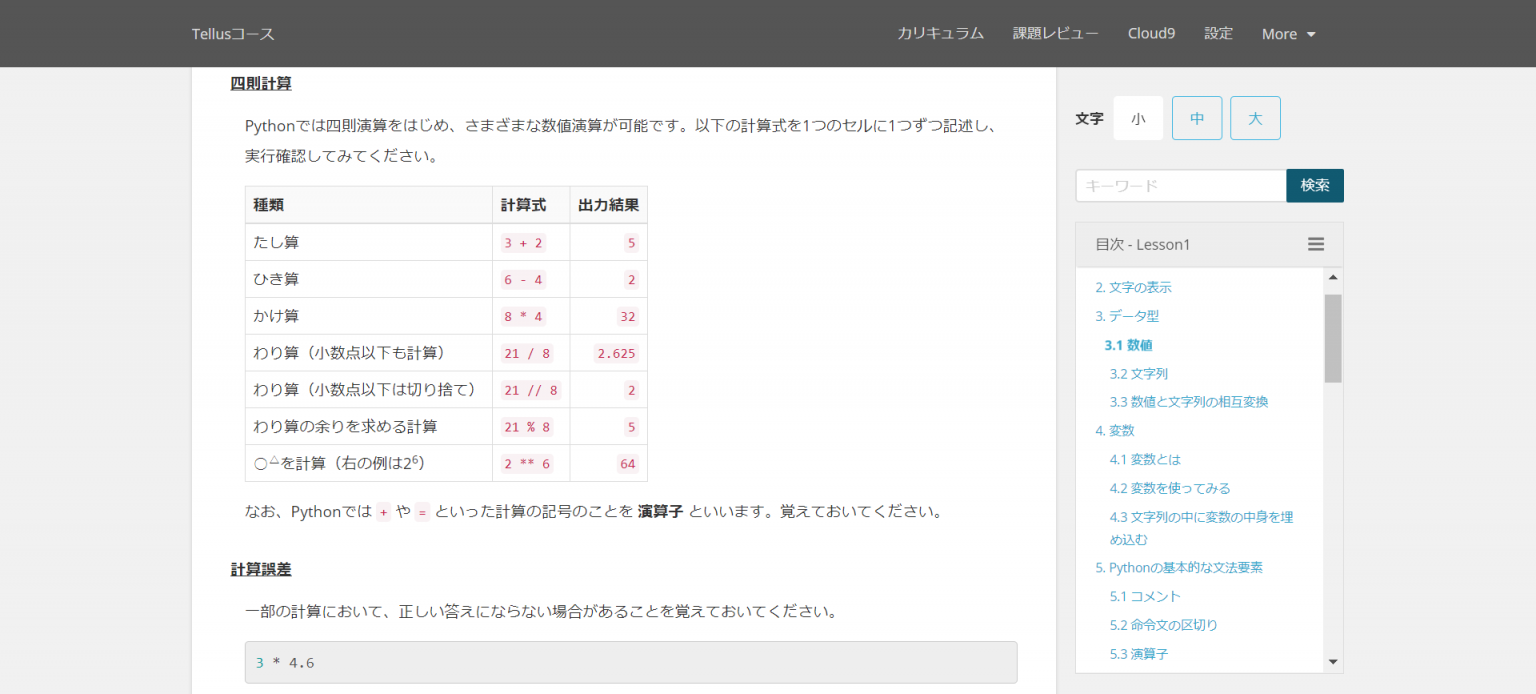The height and width of the screenshot is (694, 1536).
Task: Go to 5.3 演算子
Action: [1139, 654]
